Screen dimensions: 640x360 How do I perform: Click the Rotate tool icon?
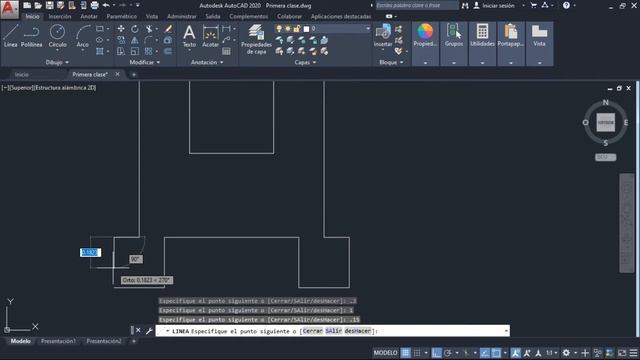[135, 29]
